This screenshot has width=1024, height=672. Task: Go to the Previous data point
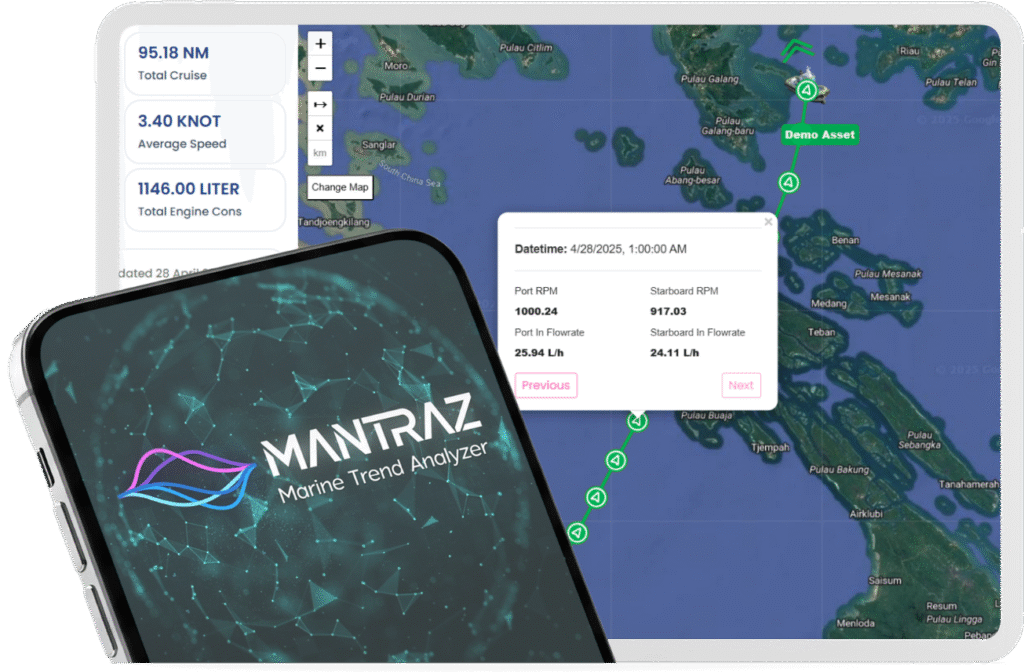(x=546, y=385)
